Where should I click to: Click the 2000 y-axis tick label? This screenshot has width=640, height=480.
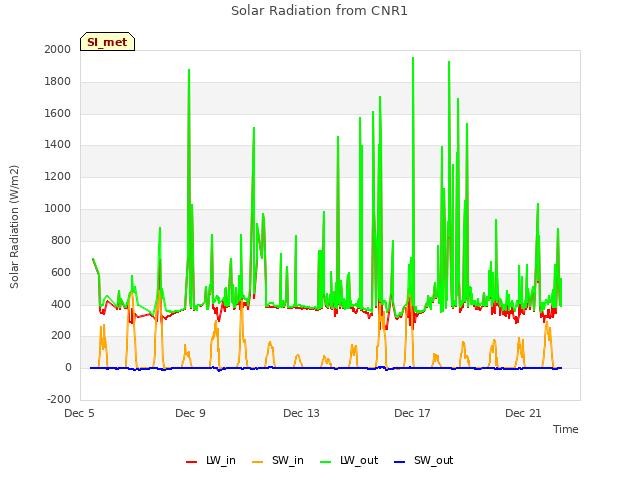tap(58, 49)
